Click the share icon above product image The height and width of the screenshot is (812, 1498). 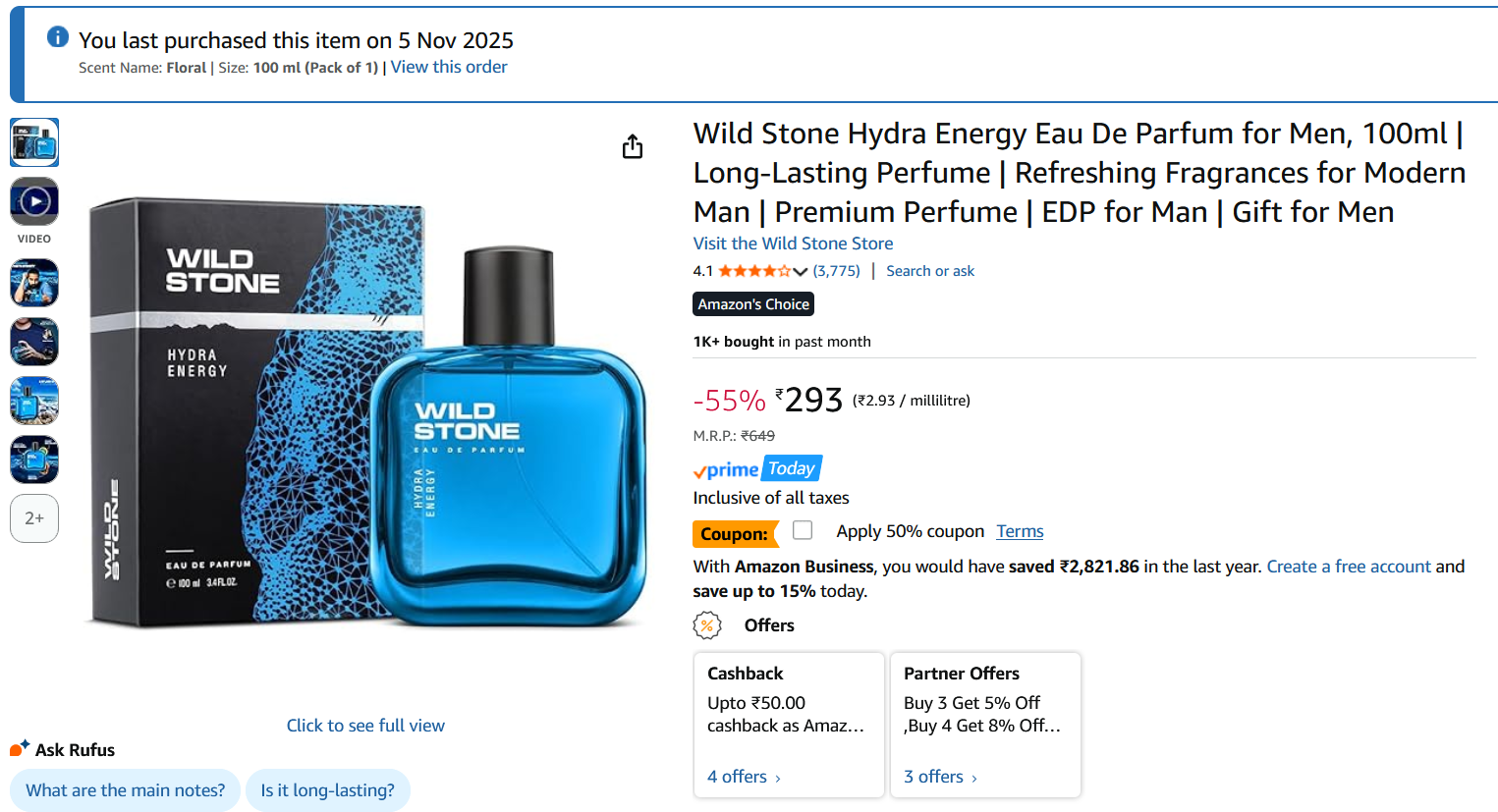pyautogui.click(x=633, y=146)
